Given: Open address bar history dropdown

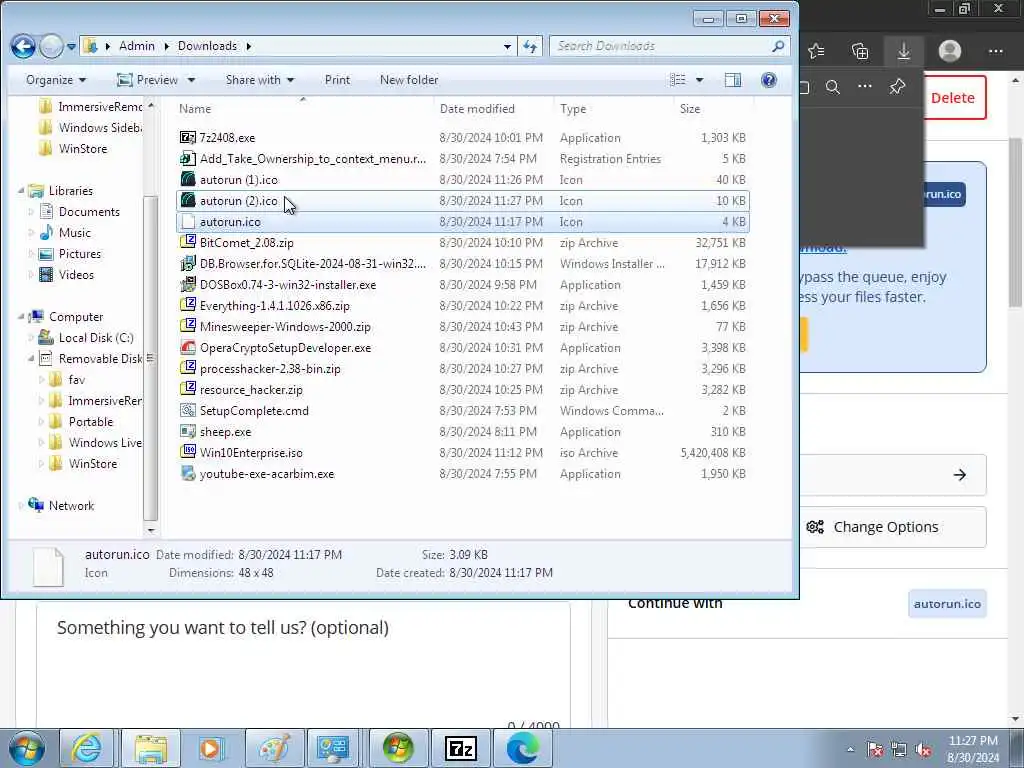Looking at the screenshot, I should pos(507,46).
